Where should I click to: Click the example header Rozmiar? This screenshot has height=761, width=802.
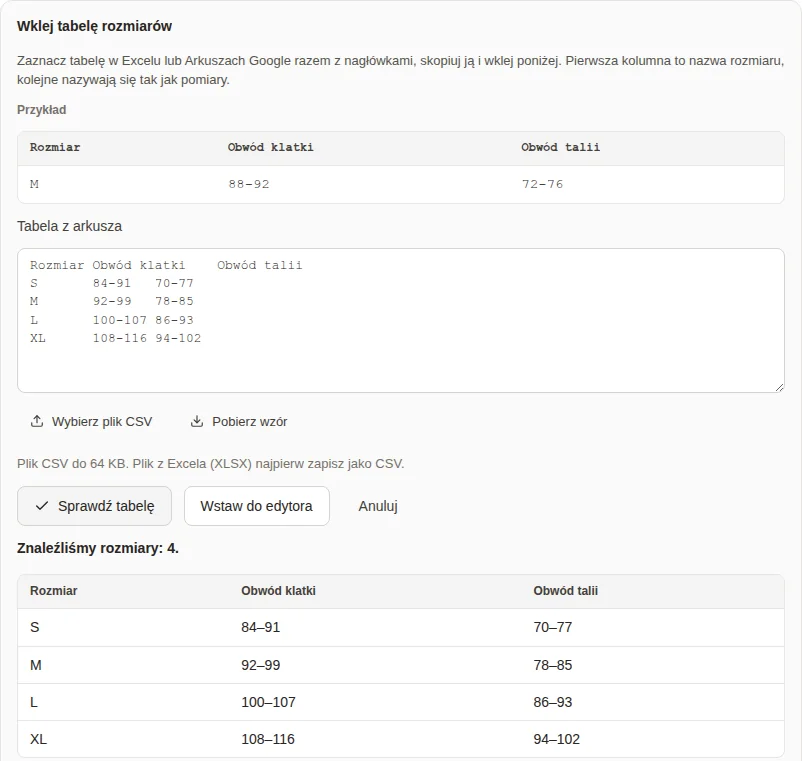(x=55, y=147)
